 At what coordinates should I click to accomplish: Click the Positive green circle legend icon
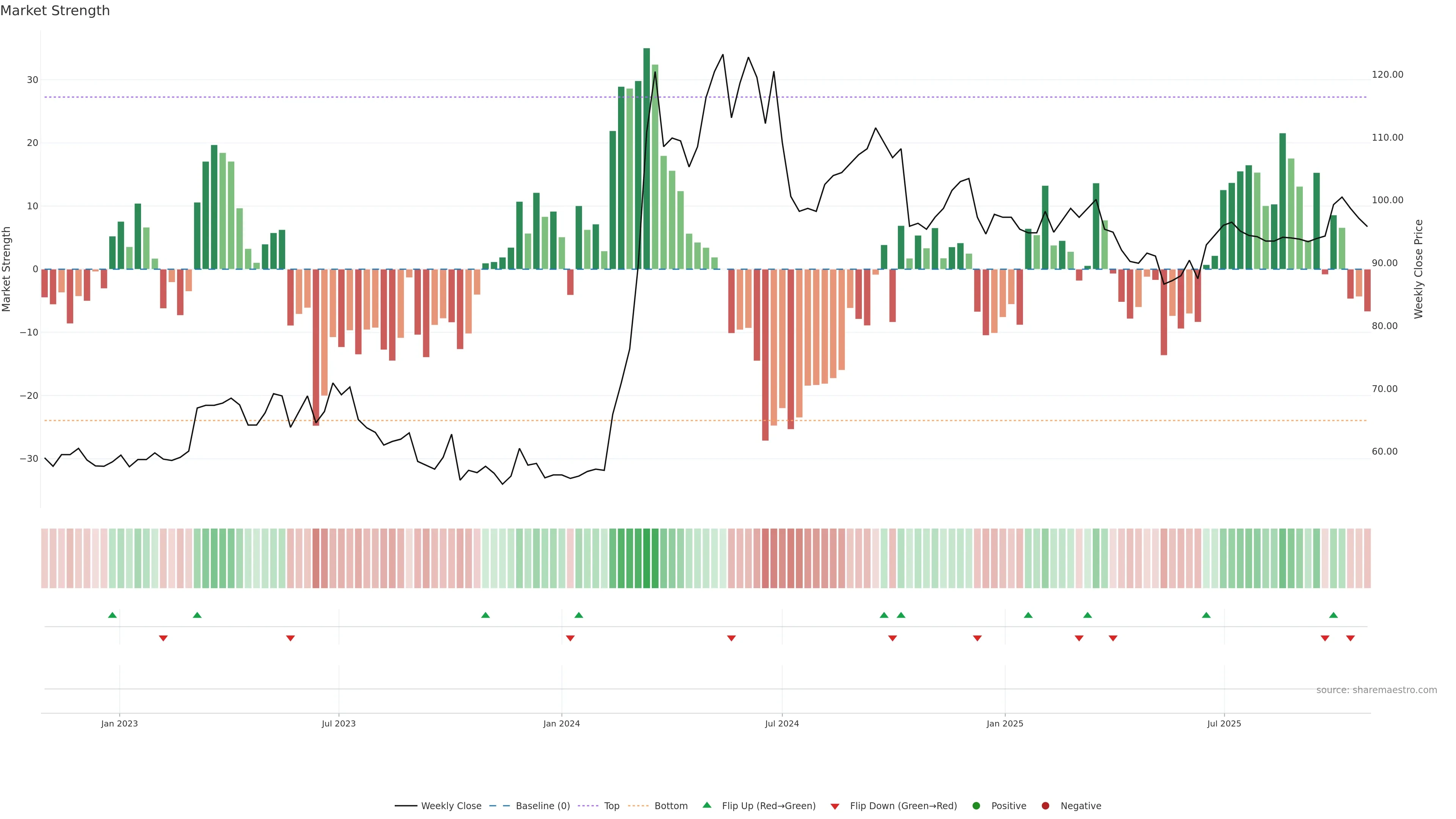pos(976,806)
